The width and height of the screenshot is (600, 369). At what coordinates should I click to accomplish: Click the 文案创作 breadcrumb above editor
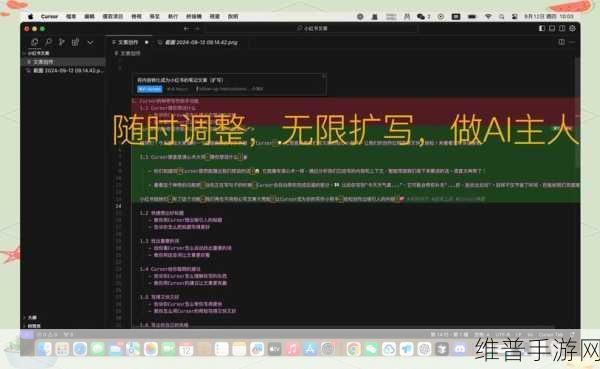click(130, 53)
